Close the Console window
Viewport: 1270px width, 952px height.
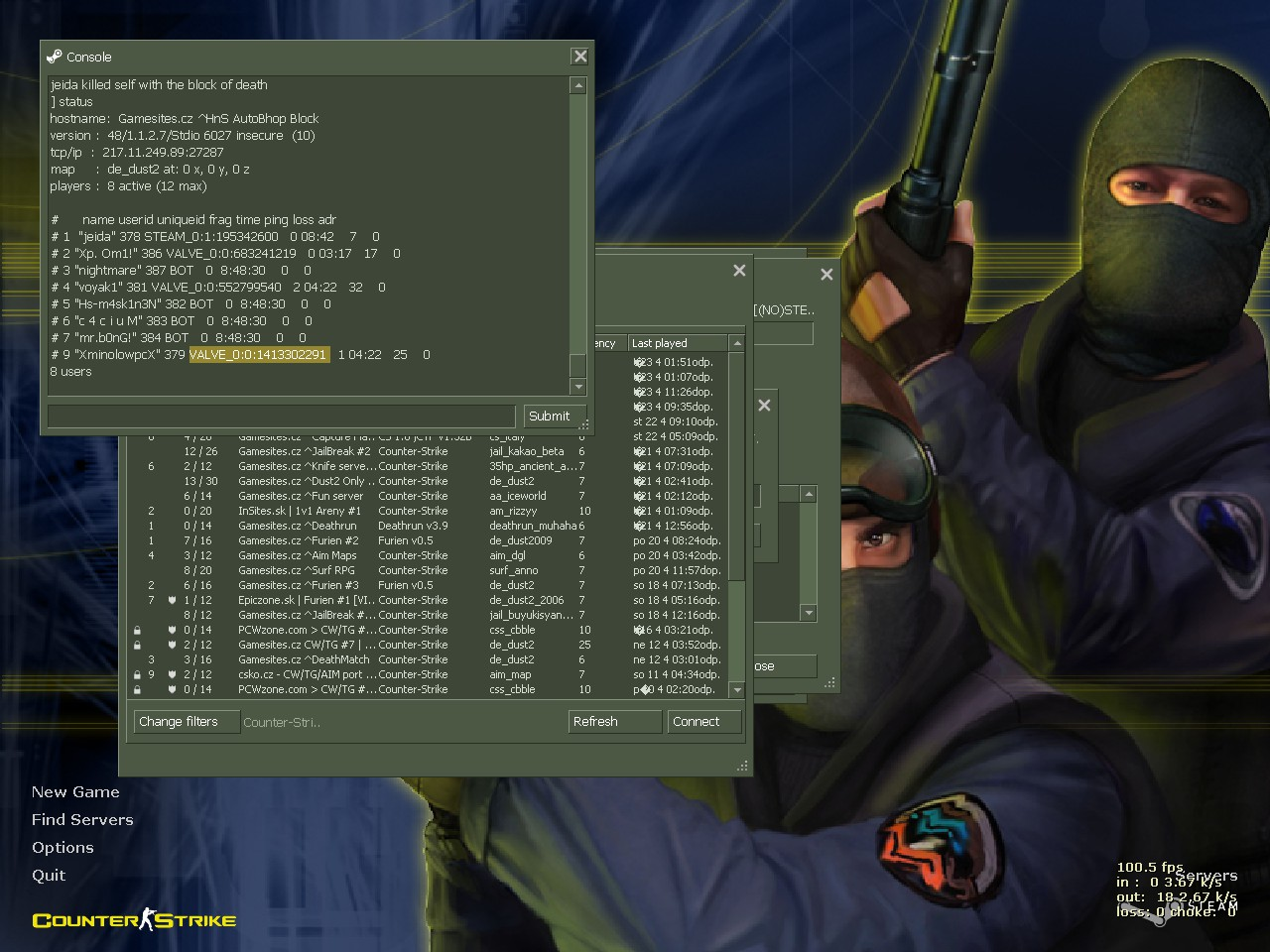580,57
